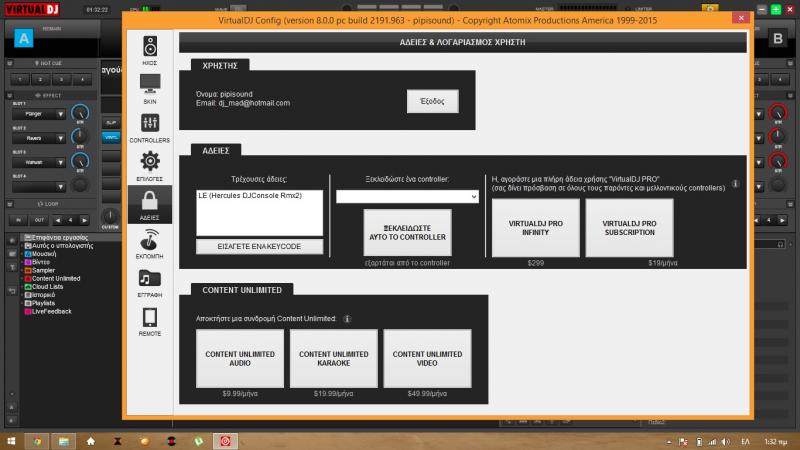
Task: Select the Βίντεο folder icon in browser
Action: tap(28, 262)
